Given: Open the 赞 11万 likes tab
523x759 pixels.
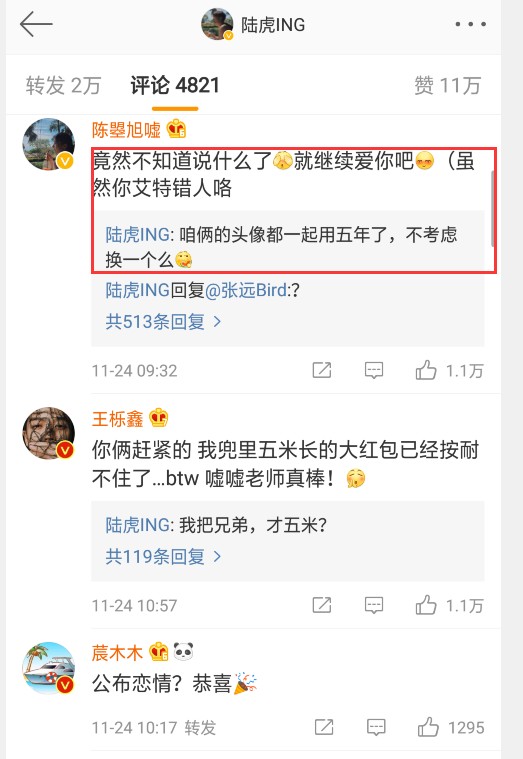Looking at the screenshot, I should tap(447, 86).
